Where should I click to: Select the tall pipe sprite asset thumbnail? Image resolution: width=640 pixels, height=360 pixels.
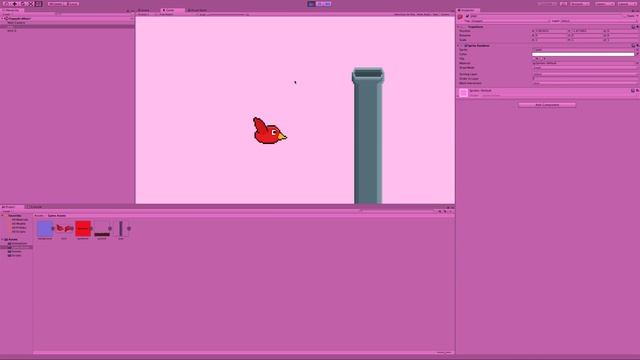pos(121,229)
